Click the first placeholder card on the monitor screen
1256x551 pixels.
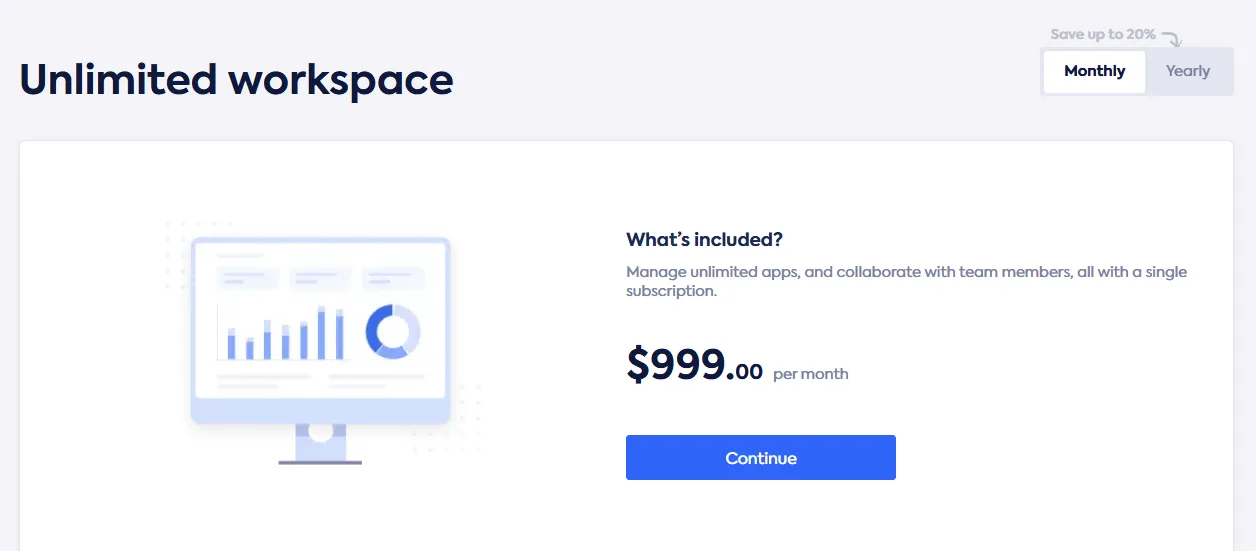(248, 277)
